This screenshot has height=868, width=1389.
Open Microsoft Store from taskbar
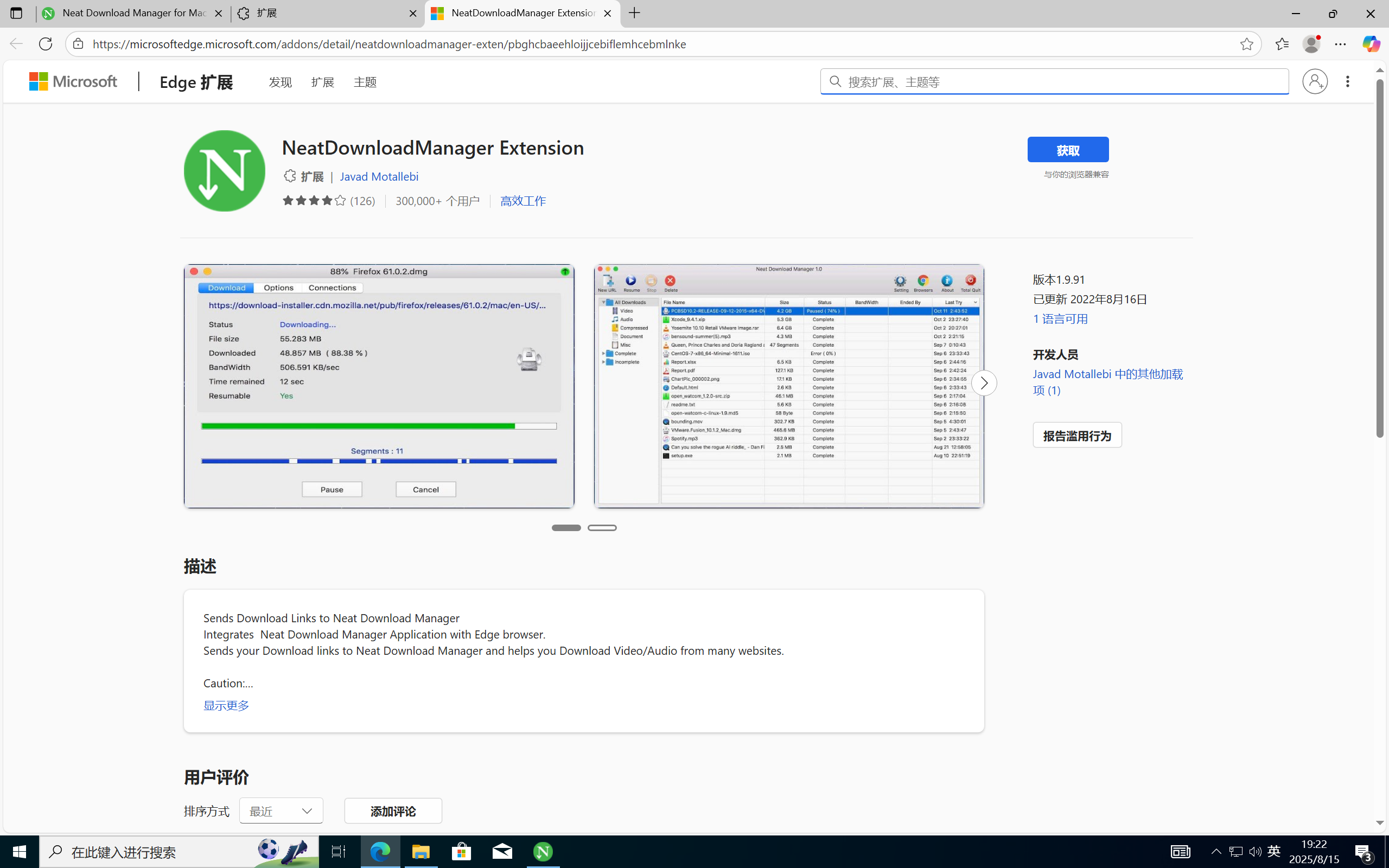click(462, 851)
